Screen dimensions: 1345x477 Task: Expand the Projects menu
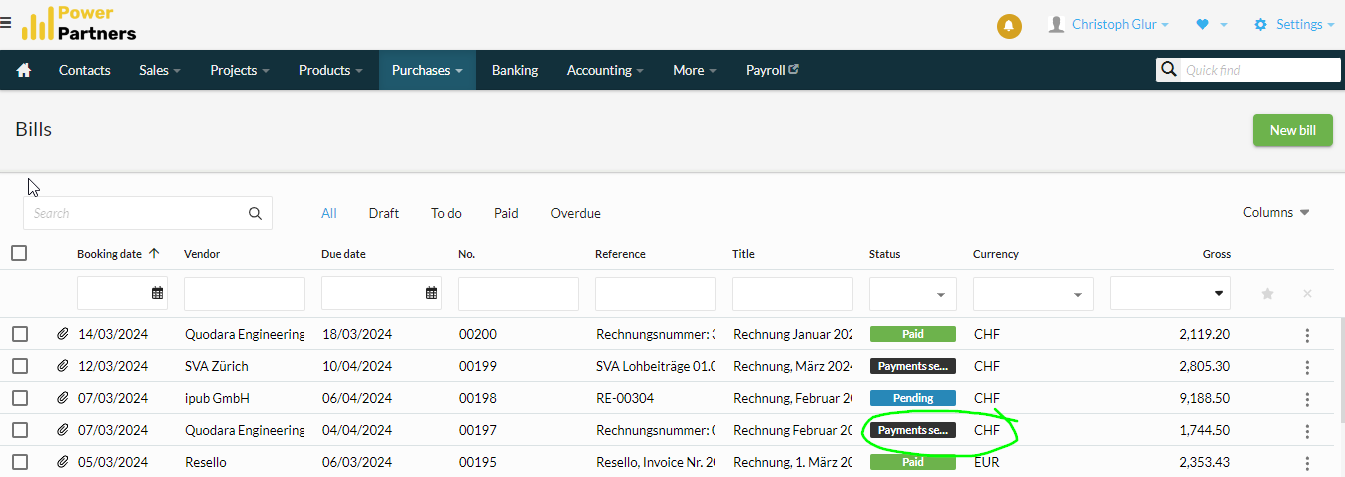click(x=240, y=70)
